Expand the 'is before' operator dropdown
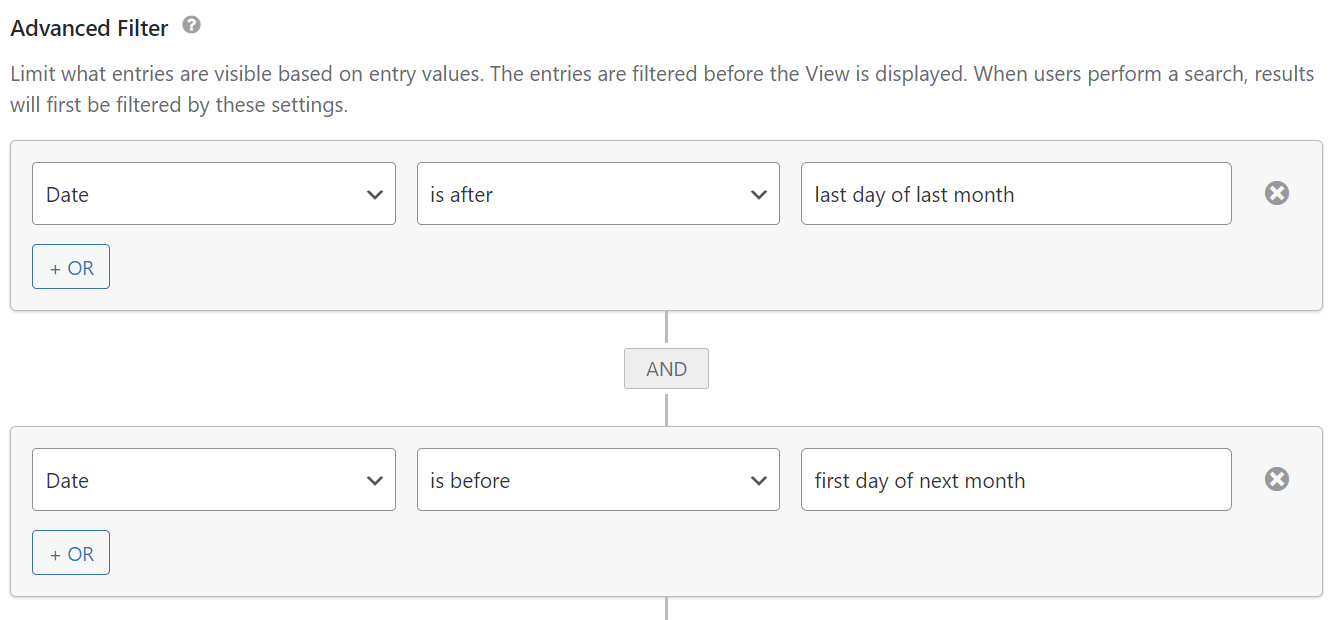 tap(598, 480)
